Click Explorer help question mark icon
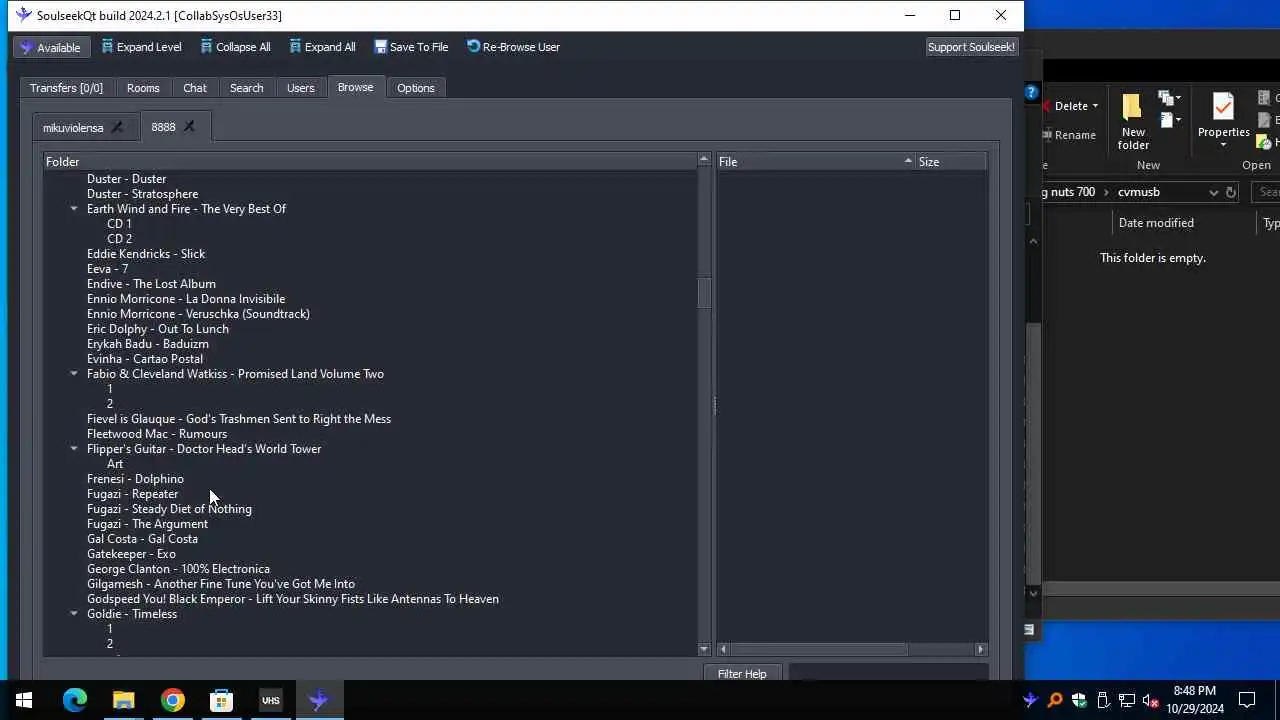This screenshot has height=720, width=1280. coord(1032,92)
